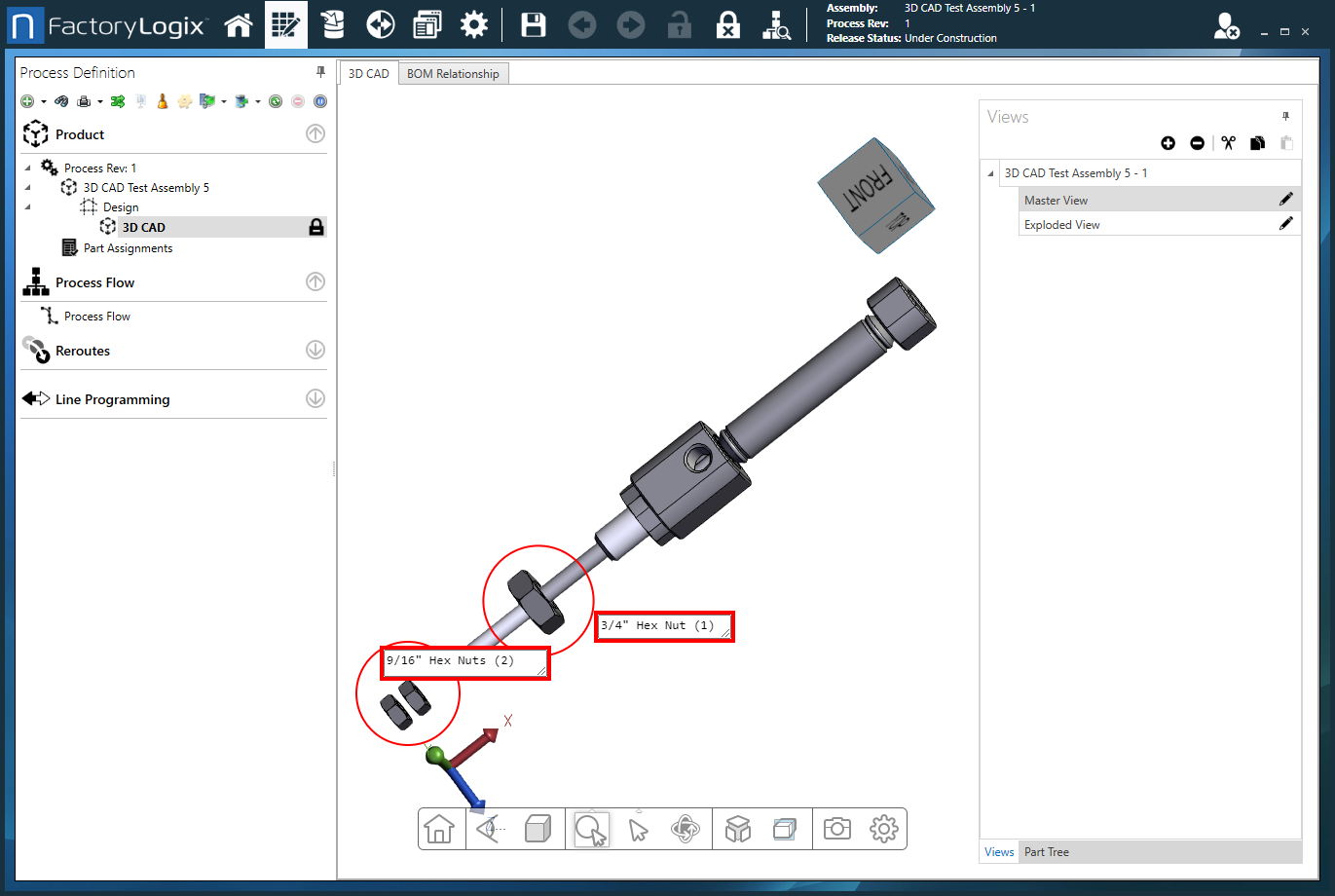Toggle the lock on 3D CAD item
Viewport: 1335px width, 896px height.
[x=315, y=227]
